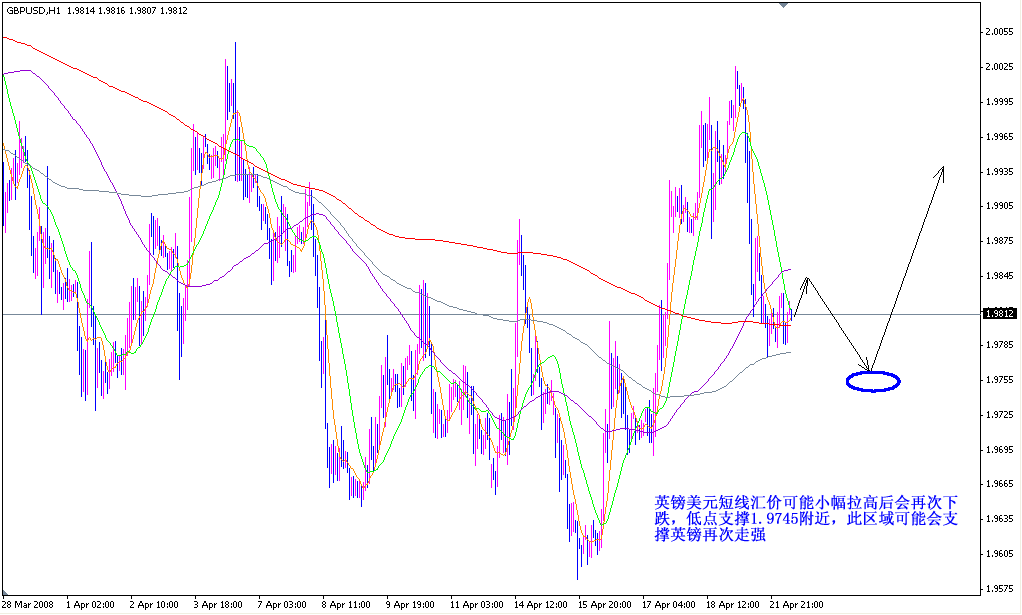
Task: Click the current price tag 1.9812
Action: pyautogui.click(x=997, y=312)
